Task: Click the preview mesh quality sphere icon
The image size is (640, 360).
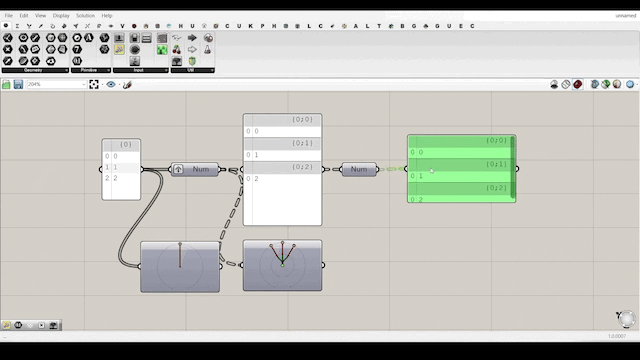Action: pos(617,84)
